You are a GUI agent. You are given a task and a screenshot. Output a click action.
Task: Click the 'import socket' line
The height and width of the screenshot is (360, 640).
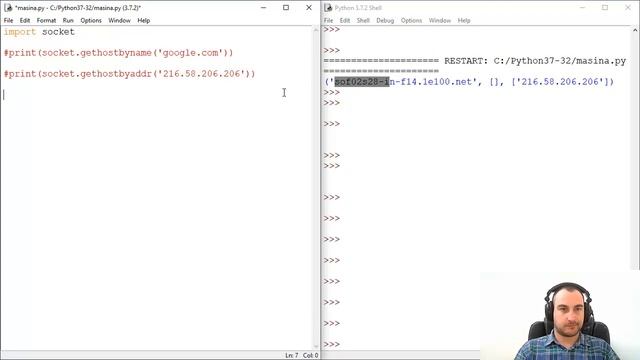tap(39, 32)
